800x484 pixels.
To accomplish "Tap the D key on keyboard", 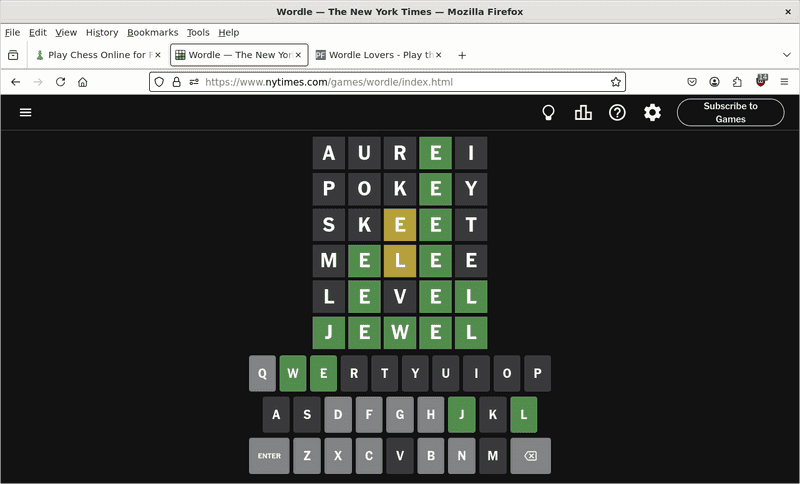I will tap(338, 415).
